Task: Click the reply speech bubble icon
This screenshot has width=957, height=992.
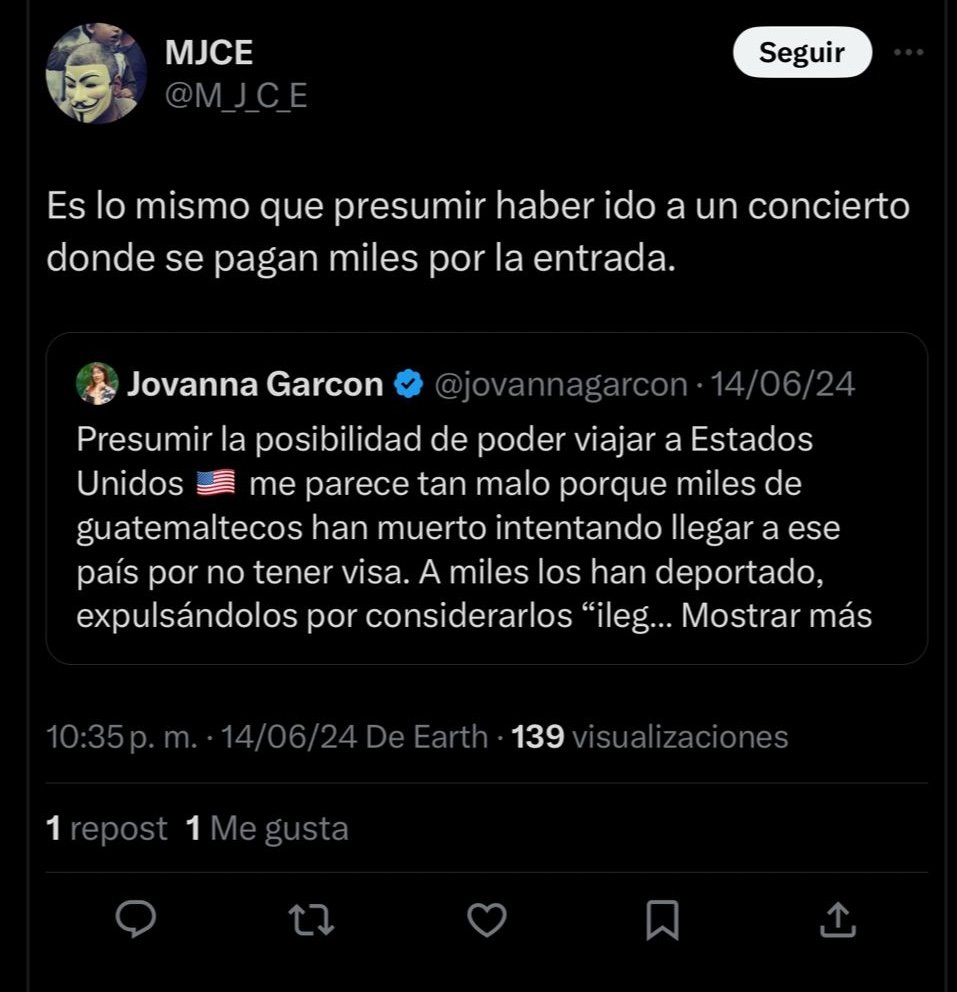Action: click(x=134, y=919)
